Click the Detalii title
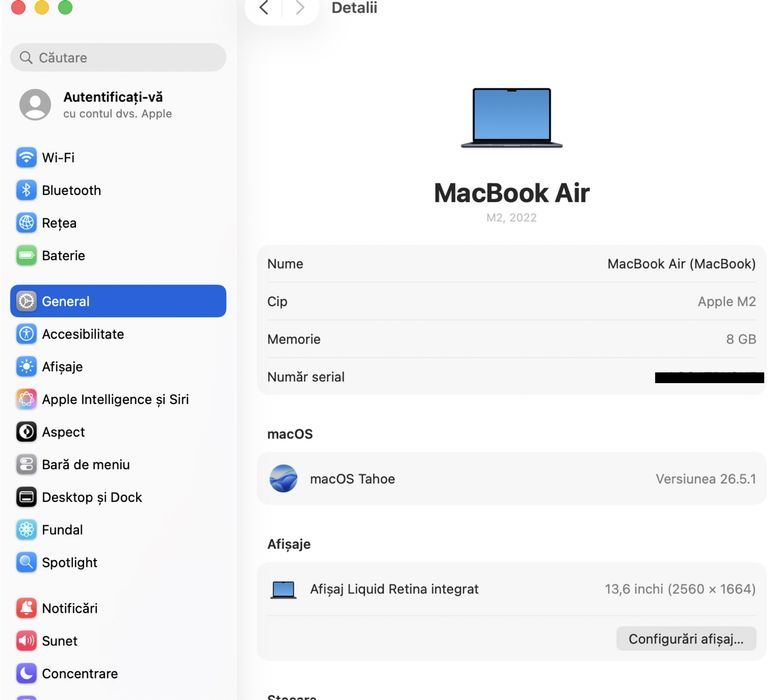This screenshot has width=779, height=700. (354, 7)
